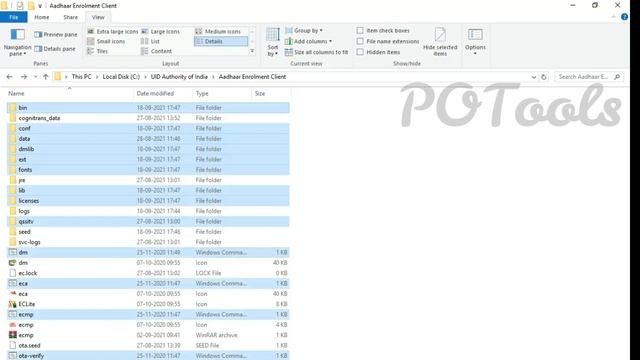Screen dimensions: 640x360
Task: Open the Add columns dropdown
Action: point(308,41)
